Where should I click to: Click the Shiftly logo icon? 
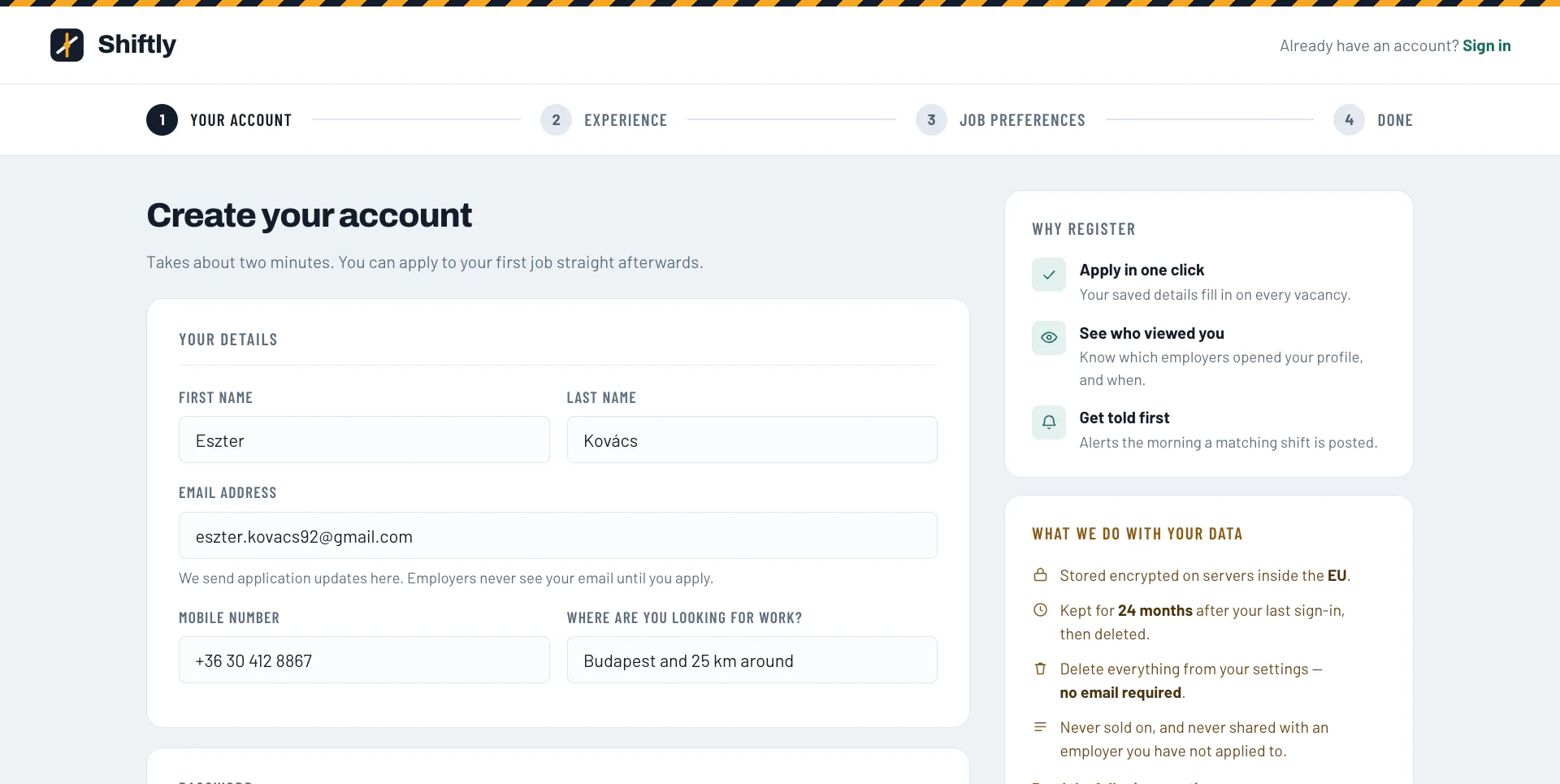[67, 45]
